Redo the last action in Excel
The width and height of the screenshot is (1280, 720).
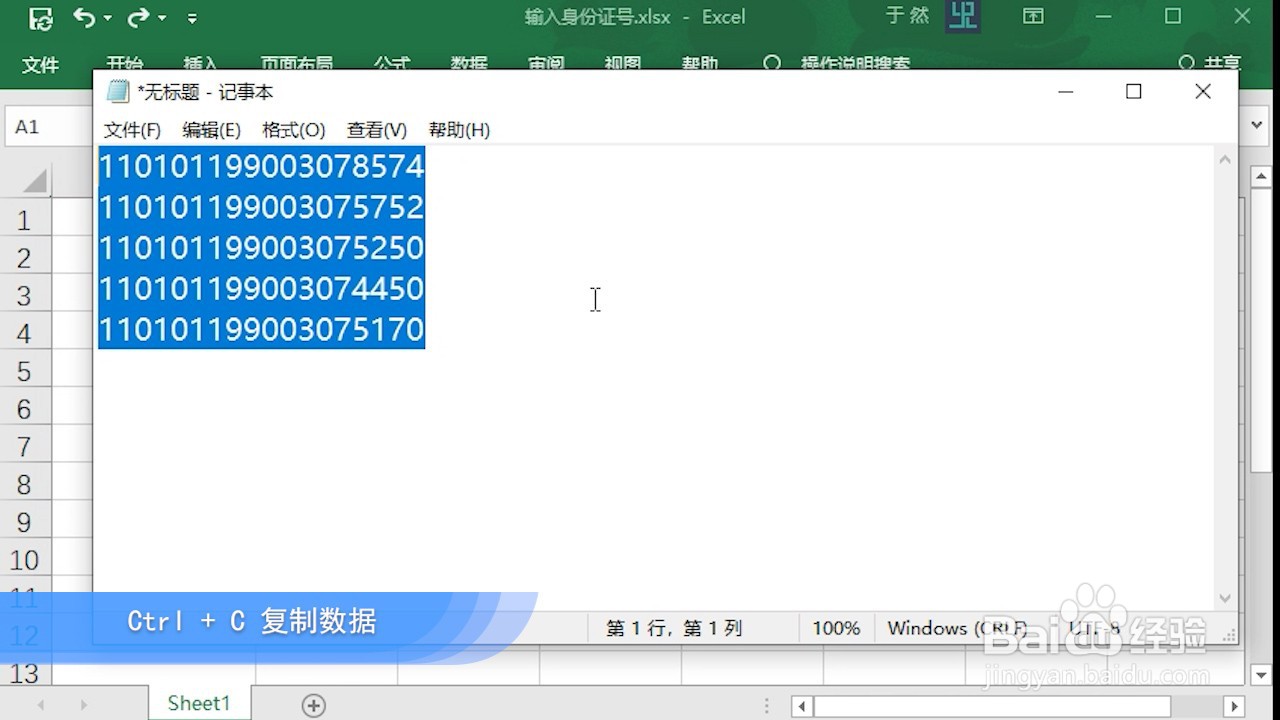coord(137,17)
